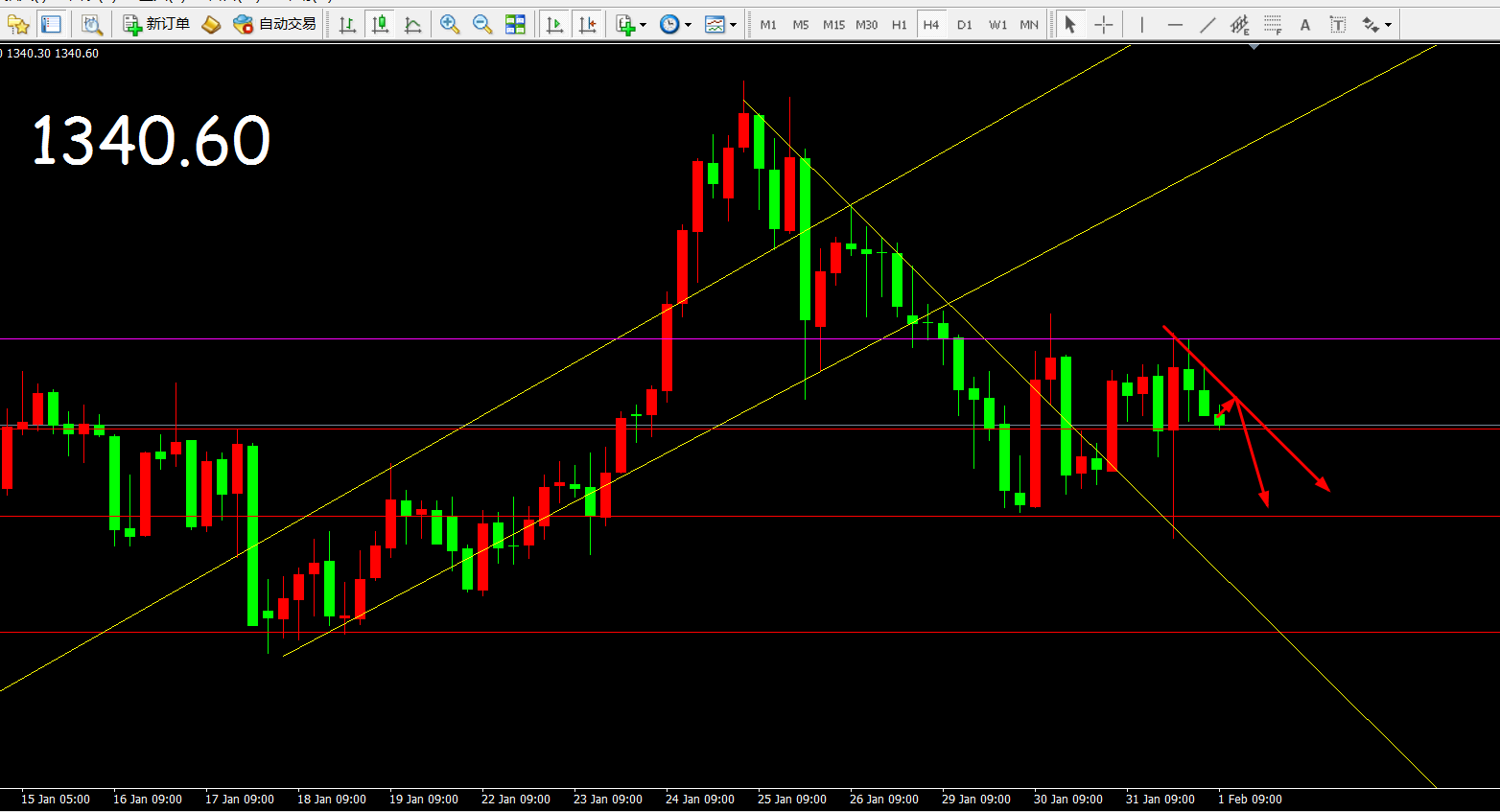The width and height of the screenshot is (1500, 812).
Task: Select the Fibonacci retracement tool
Action: (x=1273, y=25)
